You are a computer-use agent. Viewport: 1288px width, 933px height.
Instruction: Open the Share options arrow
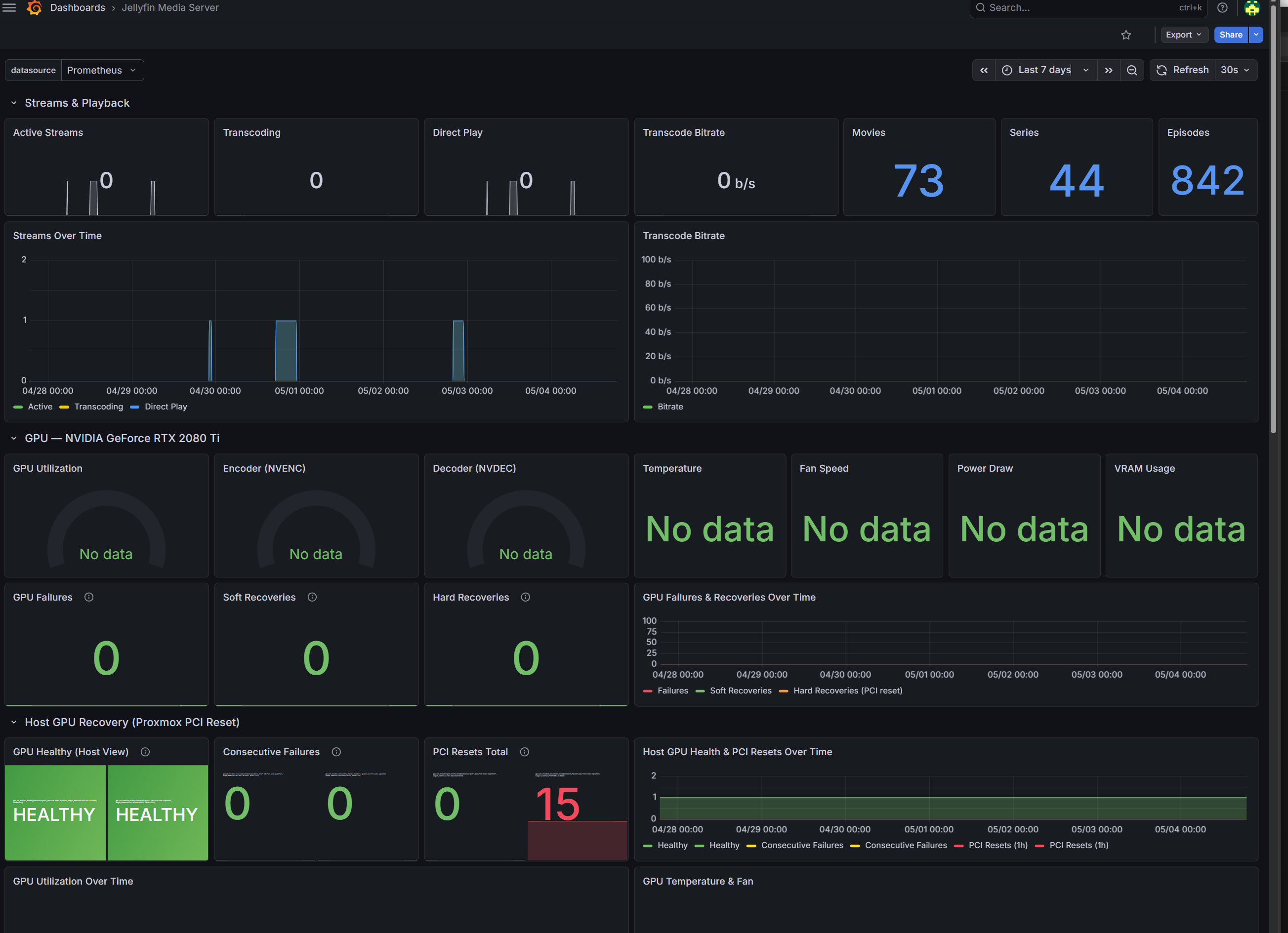(x=1255, y=35)
